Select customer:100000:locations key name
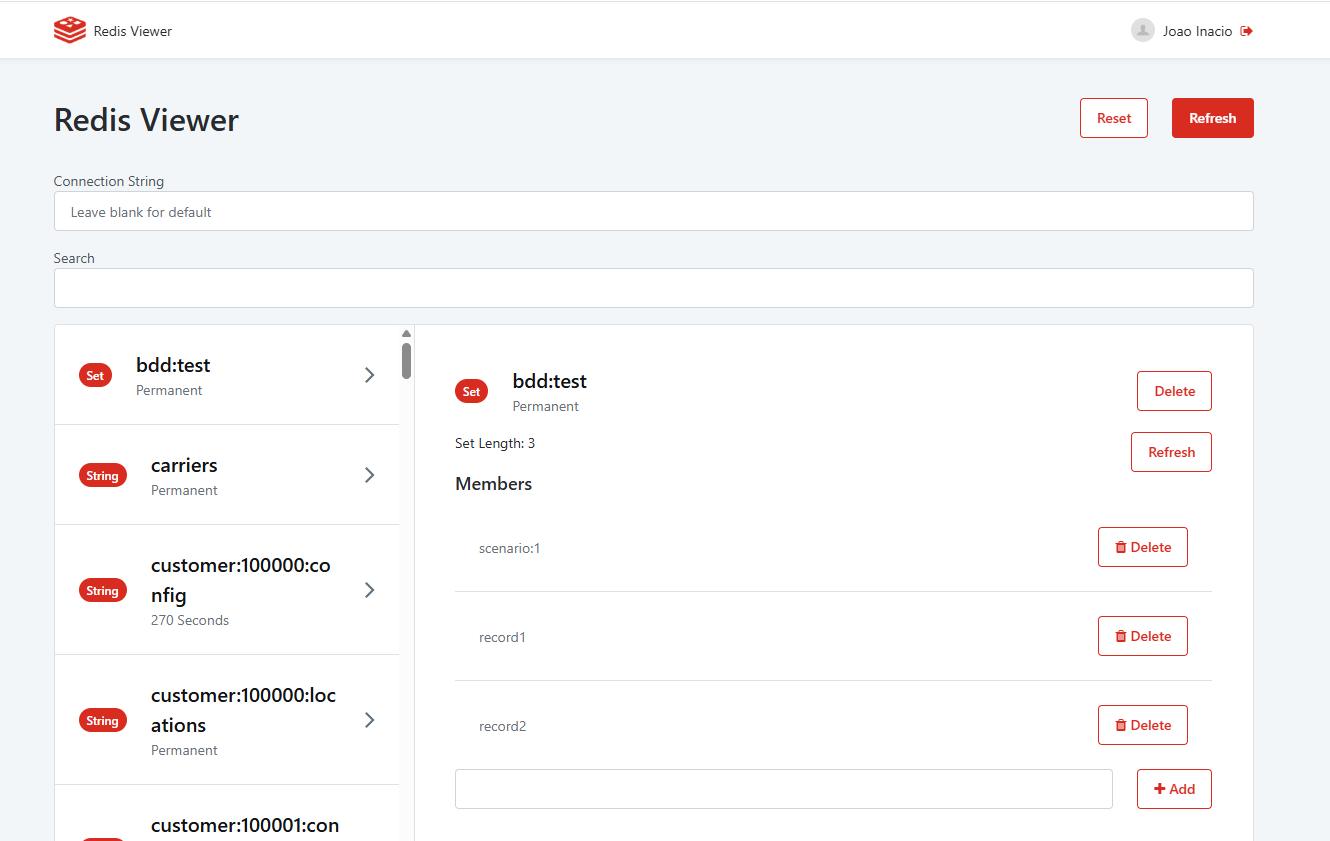The width and height of the screenshot is (1330, 841). pyautogui.click(x=244, y=710)
